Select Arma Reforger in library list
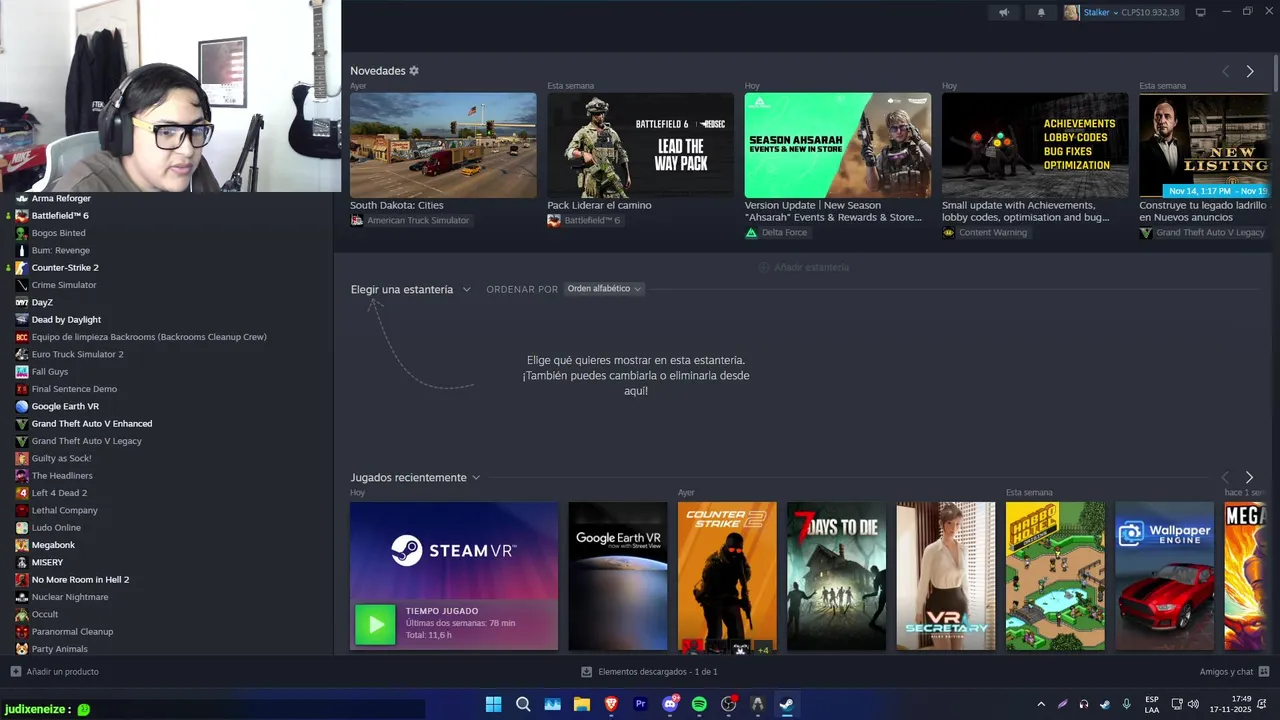The width and height of the screenshot is (1280, 720). [61, 198]
